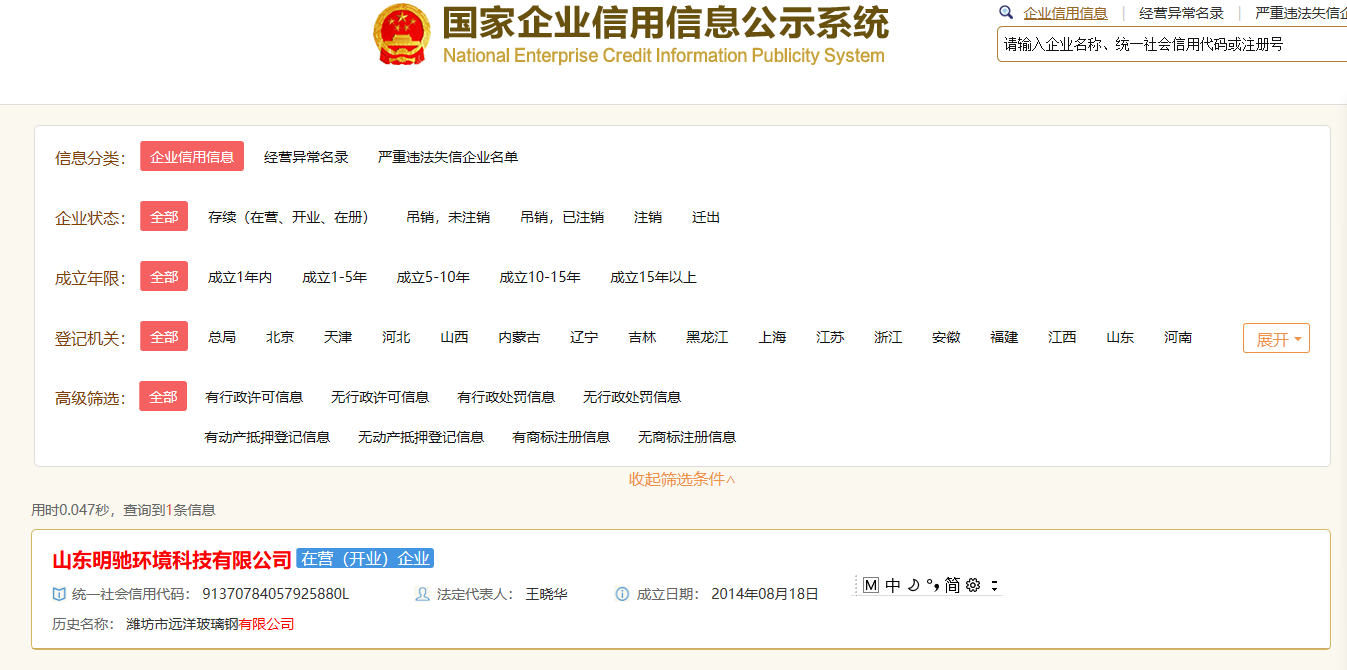The width and height of the screenshot is (1347, 670).
Task: Focus the enterprise name search field
Action: point(1172,44)
